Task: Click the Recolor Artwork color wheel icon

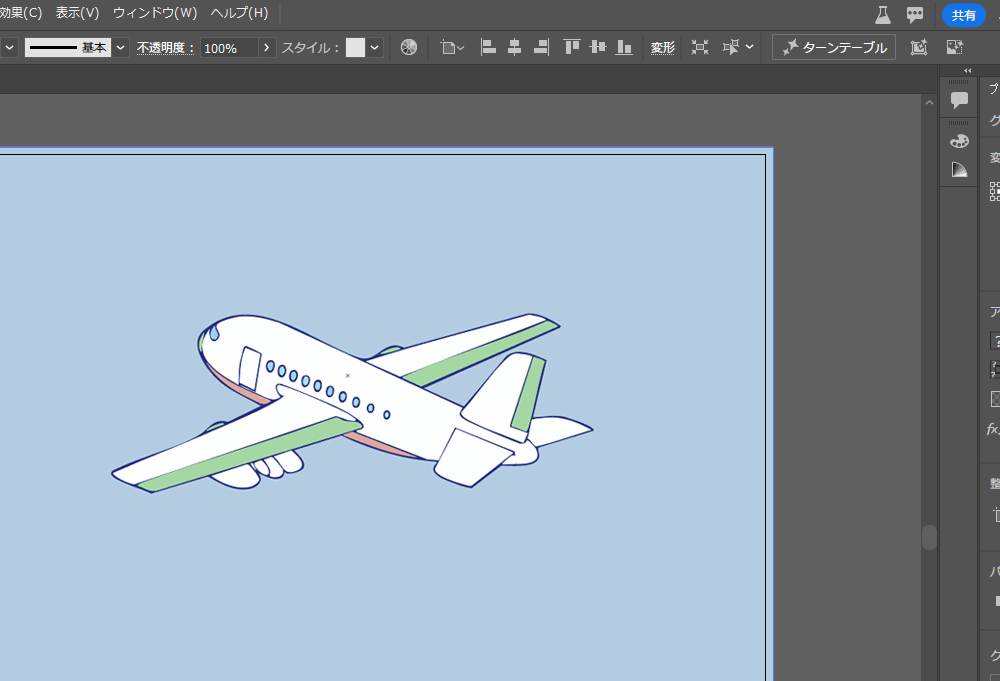Action: [409, 47]
